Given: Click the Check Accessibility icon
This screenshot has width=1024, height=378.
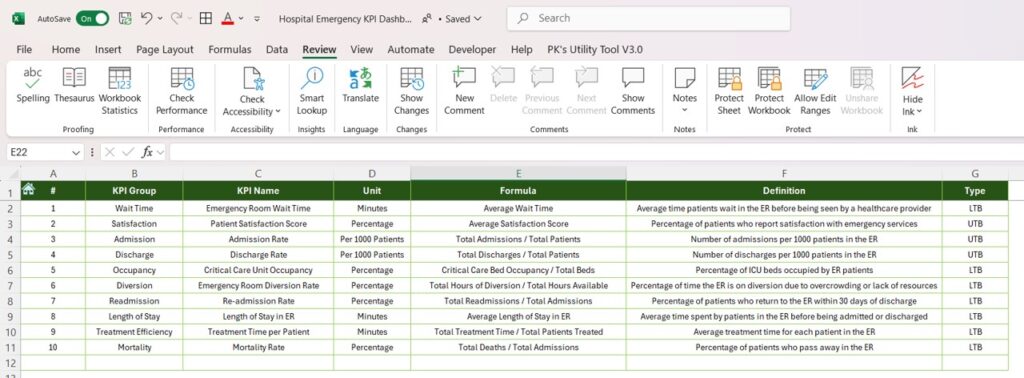Looking at the screenshot, I should point(252,78).
